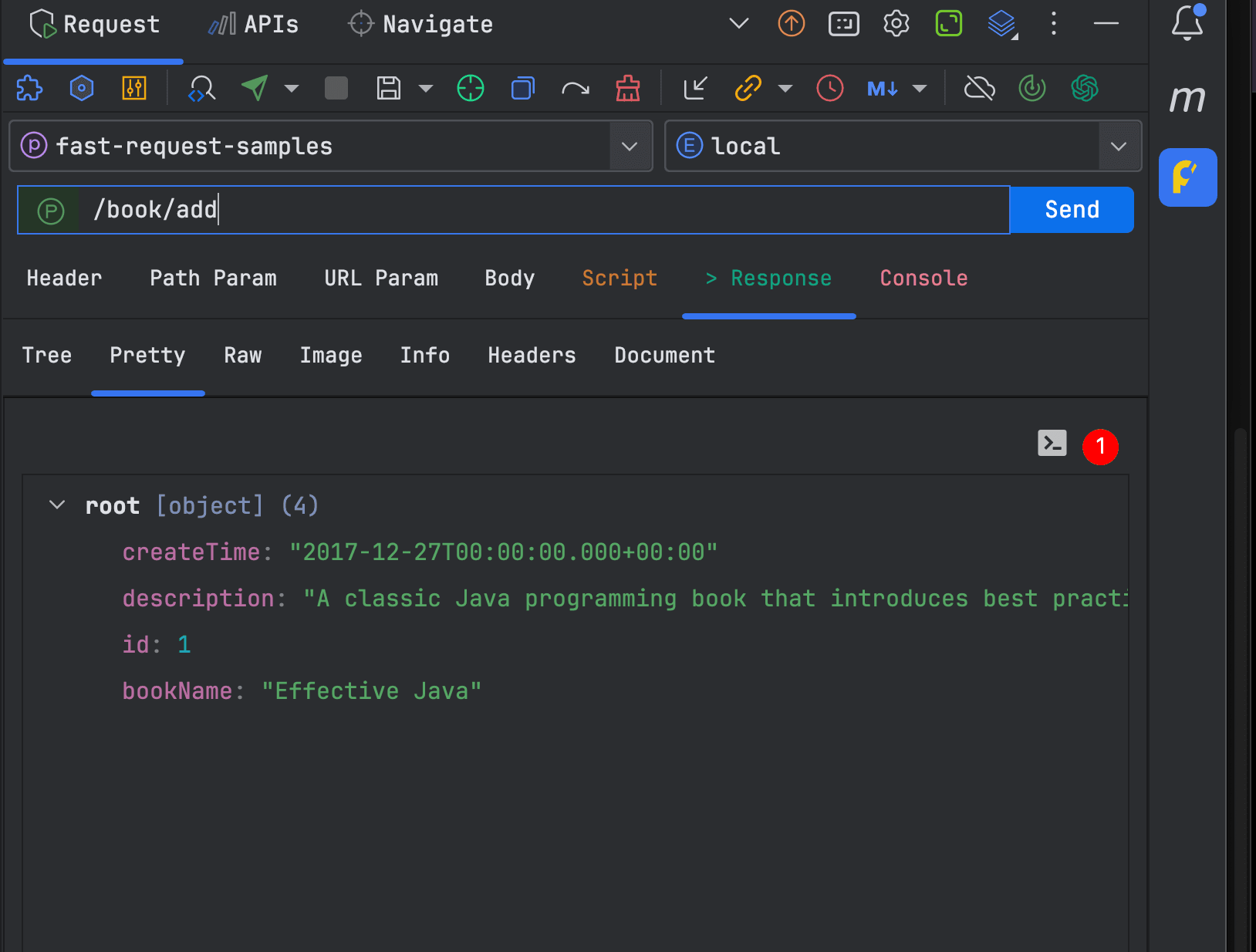Switch to the Navigate tab
Screen dimensions: 1256x952
pos(420,25)
